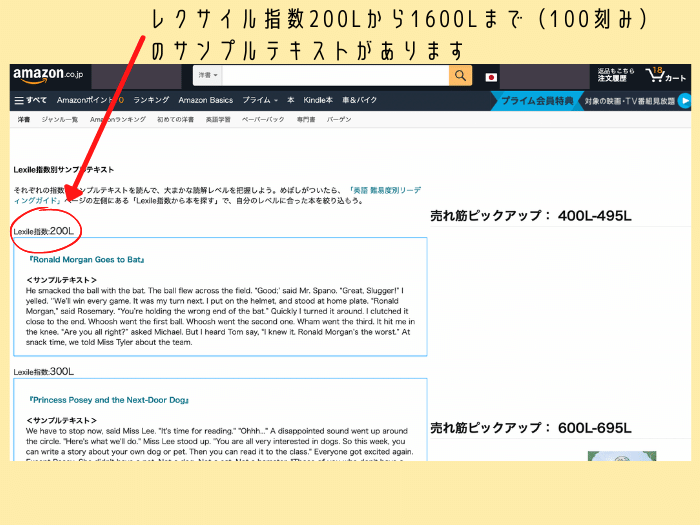The width and height of the screenshot is (700, 525).
Task: Switch to the ペーパーバック subnav tab
Action: coord(262,120)
